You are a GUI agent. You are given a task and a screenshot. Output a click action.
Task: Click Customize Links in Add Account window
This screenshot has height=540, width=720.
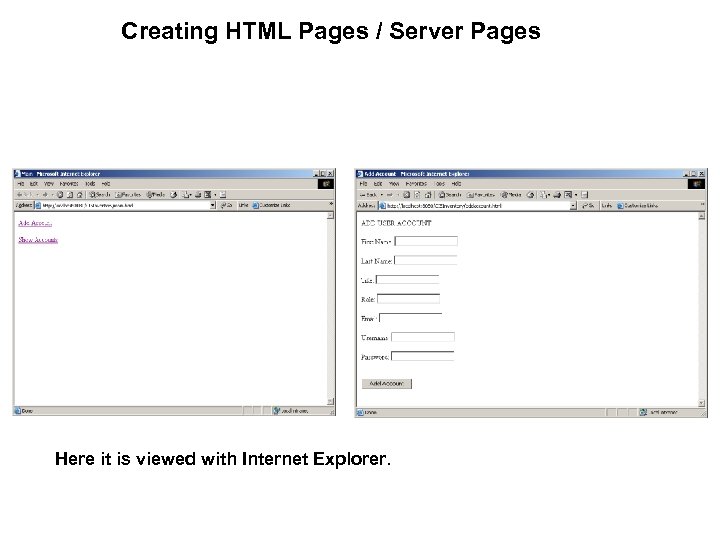(x=638, y=206)
